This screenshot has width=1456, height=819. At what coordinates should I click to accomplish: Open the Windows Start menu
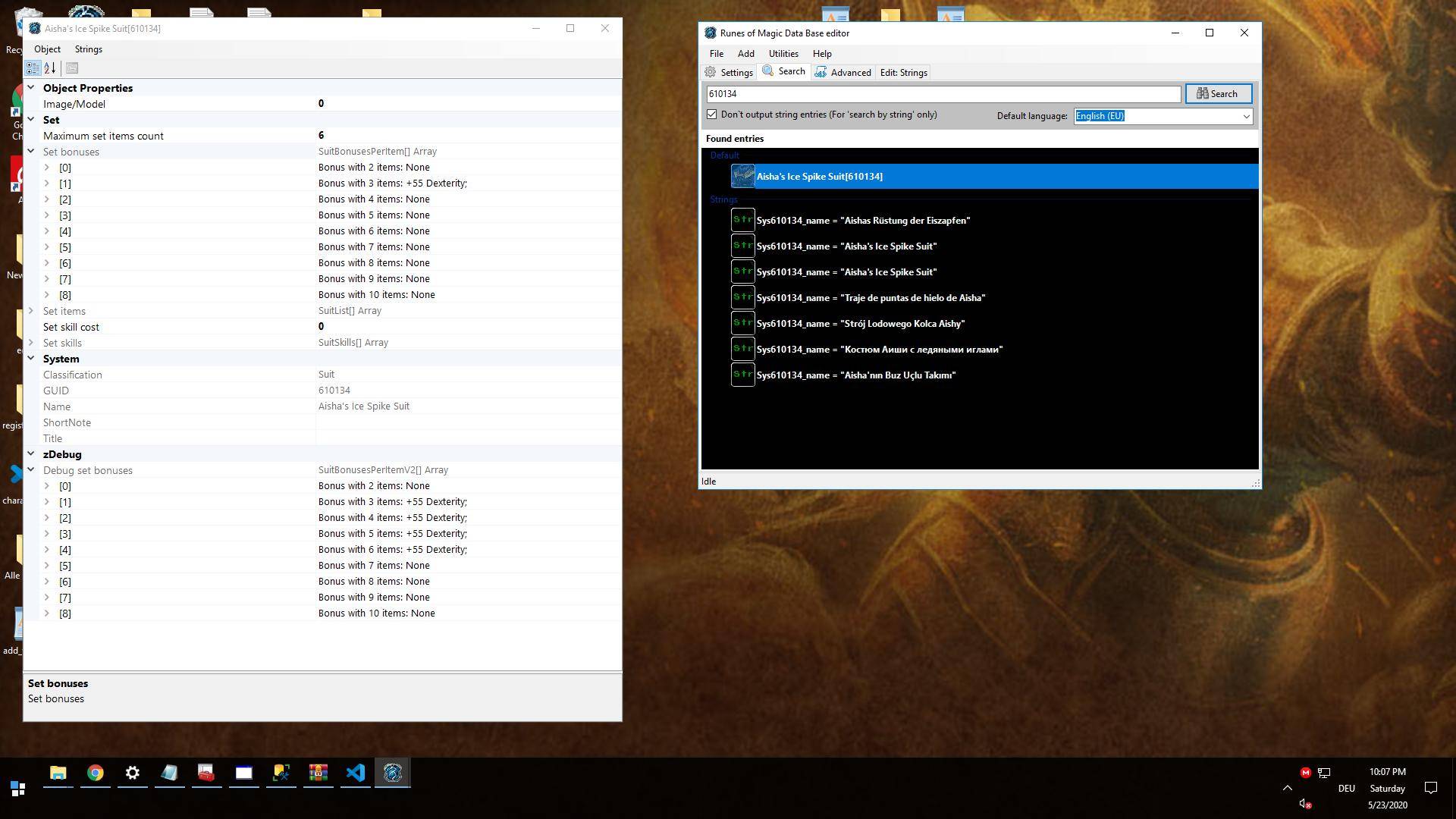[x=18, y=789]
